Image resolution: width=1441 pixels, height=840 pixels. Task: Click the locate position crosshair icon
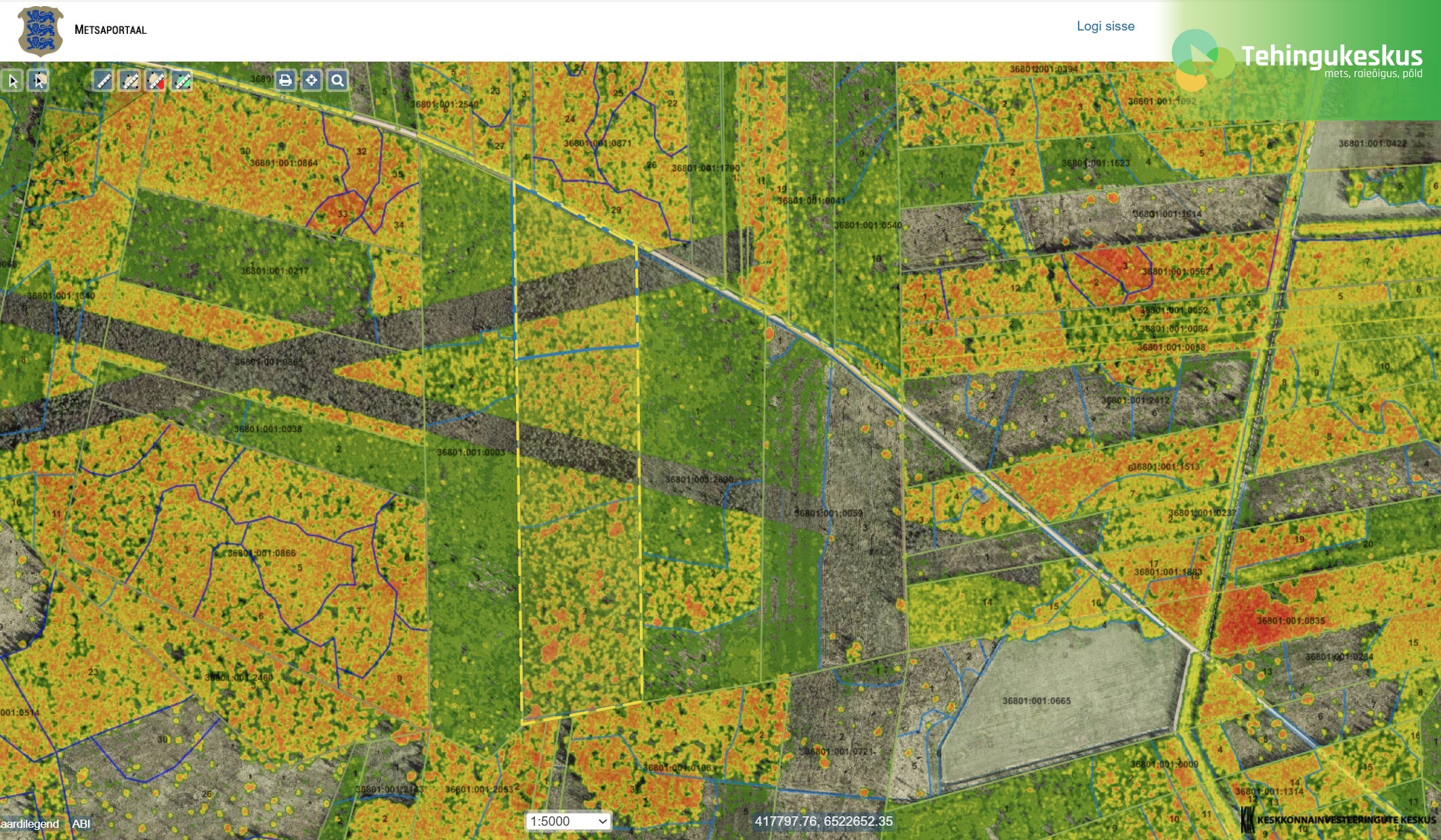311,81
